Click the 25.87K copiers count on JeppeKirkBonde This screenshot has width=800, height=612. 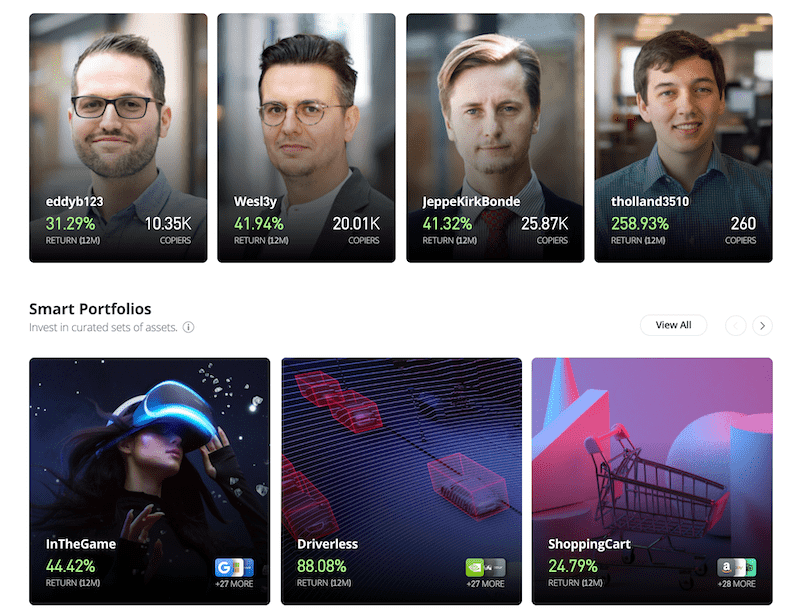(x=544, y=223)
